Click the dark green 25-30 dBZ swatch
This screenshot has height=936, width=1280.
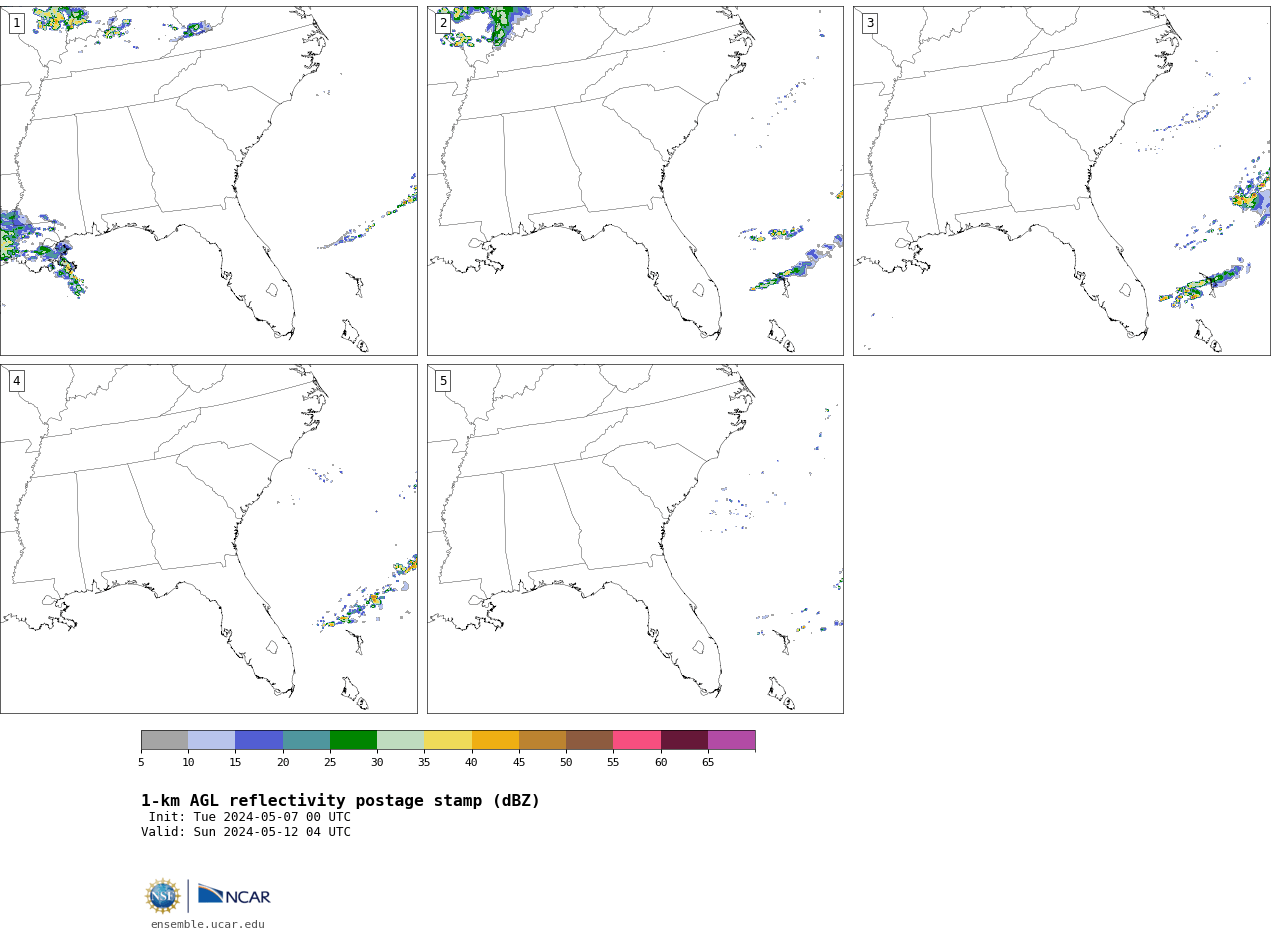pos(353,740)
